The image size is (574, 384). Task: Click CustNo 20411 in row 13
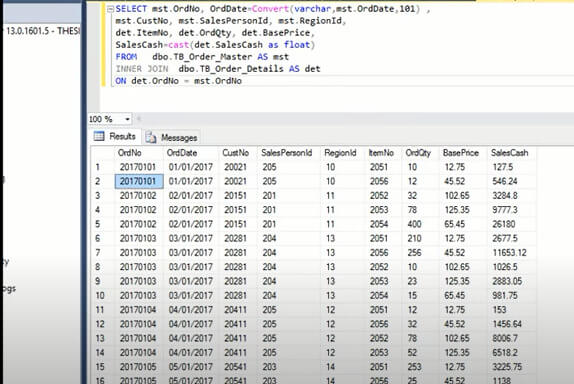pos(235,339)
